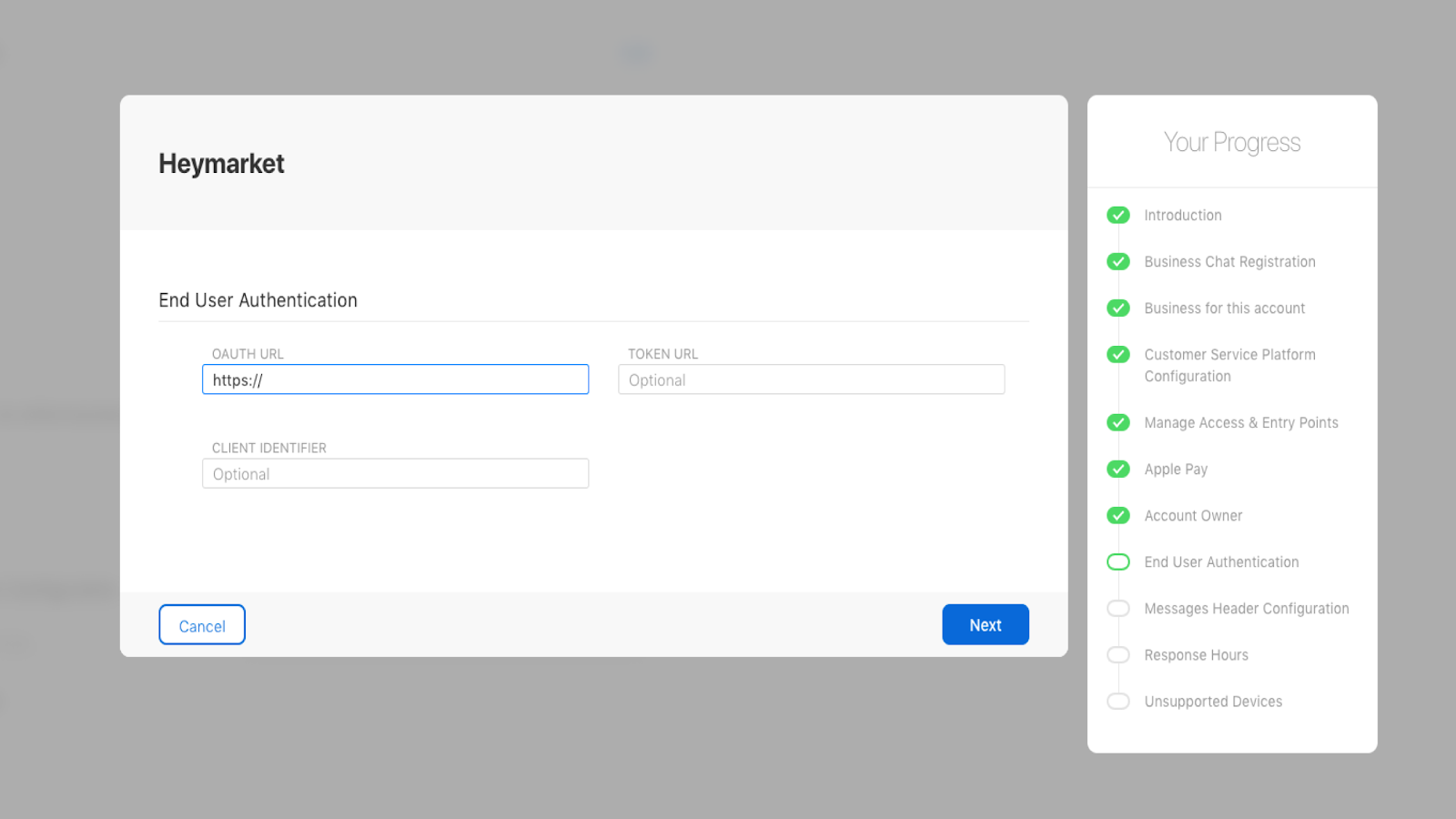Click the Your Progress panel heading

(1232, 142)
